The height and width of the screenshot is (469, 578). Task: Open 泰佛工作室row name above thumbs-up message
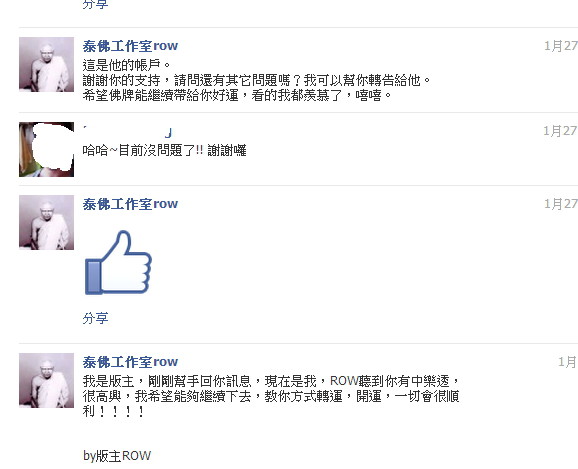coord(130,204)
